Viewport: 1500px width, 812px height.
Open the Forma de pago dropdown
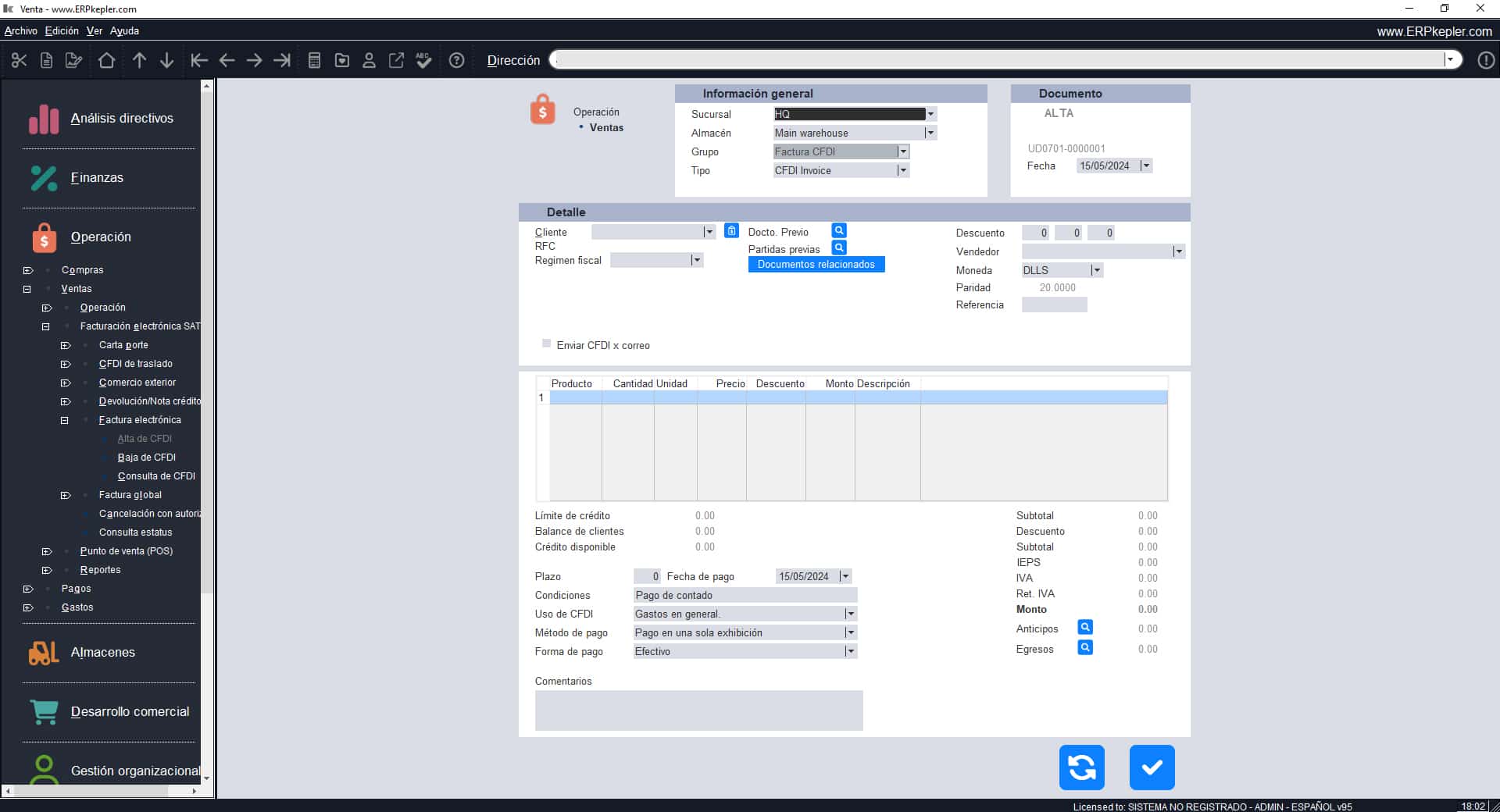tap(850, 651)
